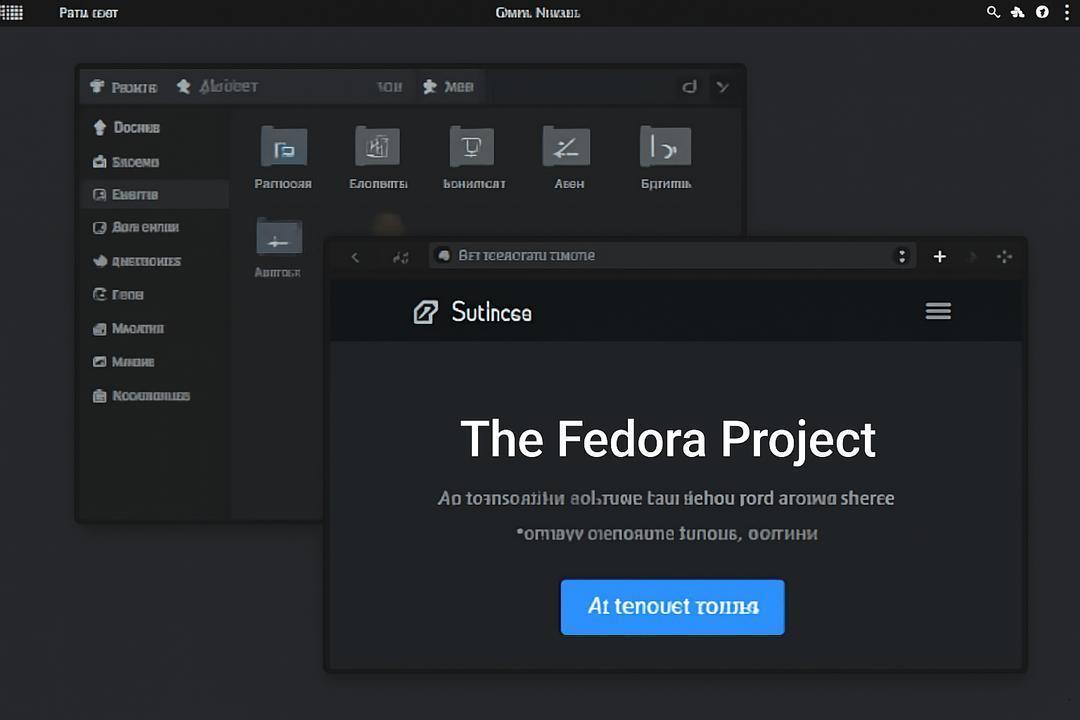Screen dimensions: 1080x720
Task: Click the refresh icon in file manager header
Action: [x=689, y=87]
